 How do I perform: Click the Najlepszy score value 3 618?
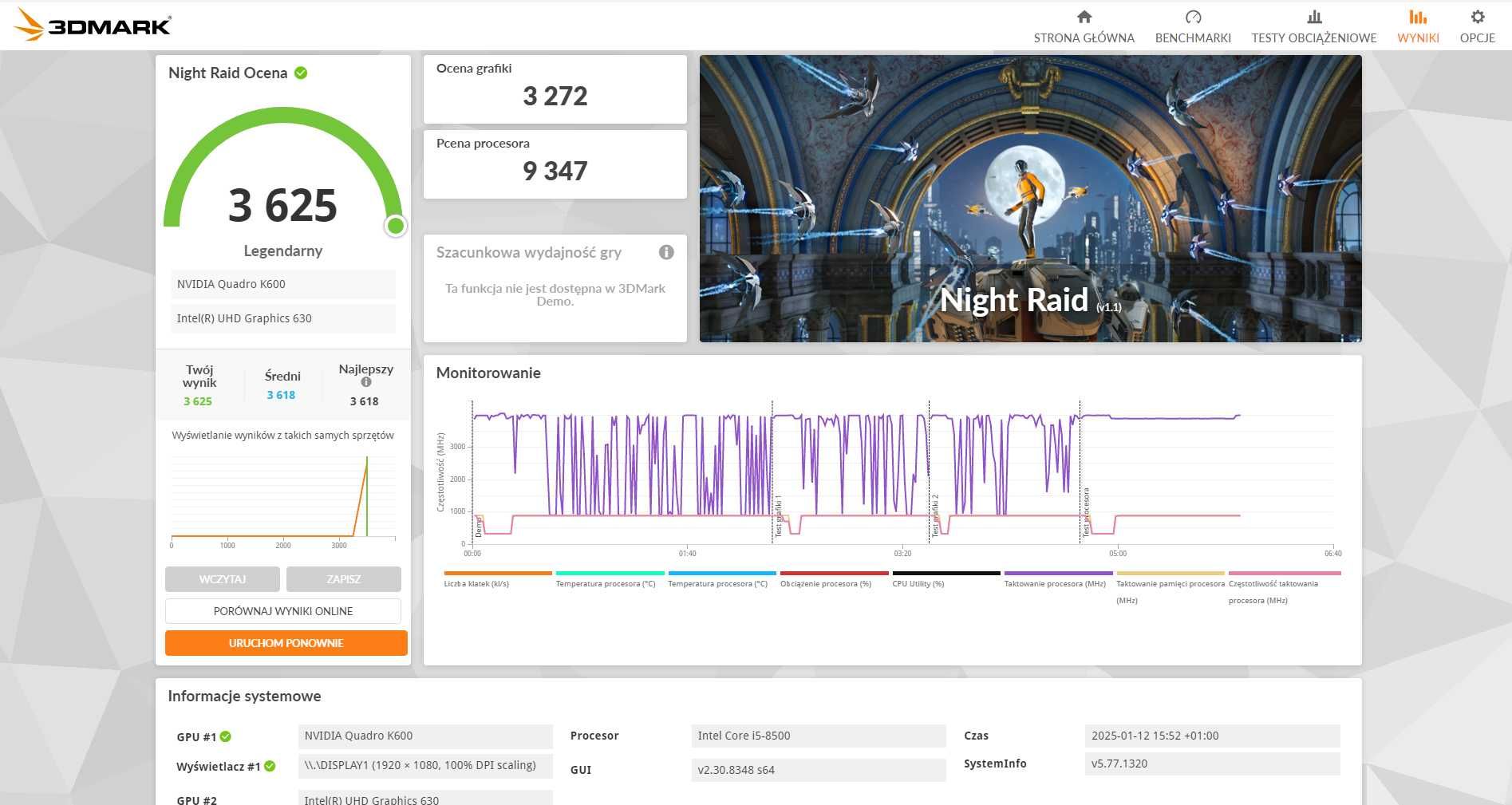(x=365, y=401)
